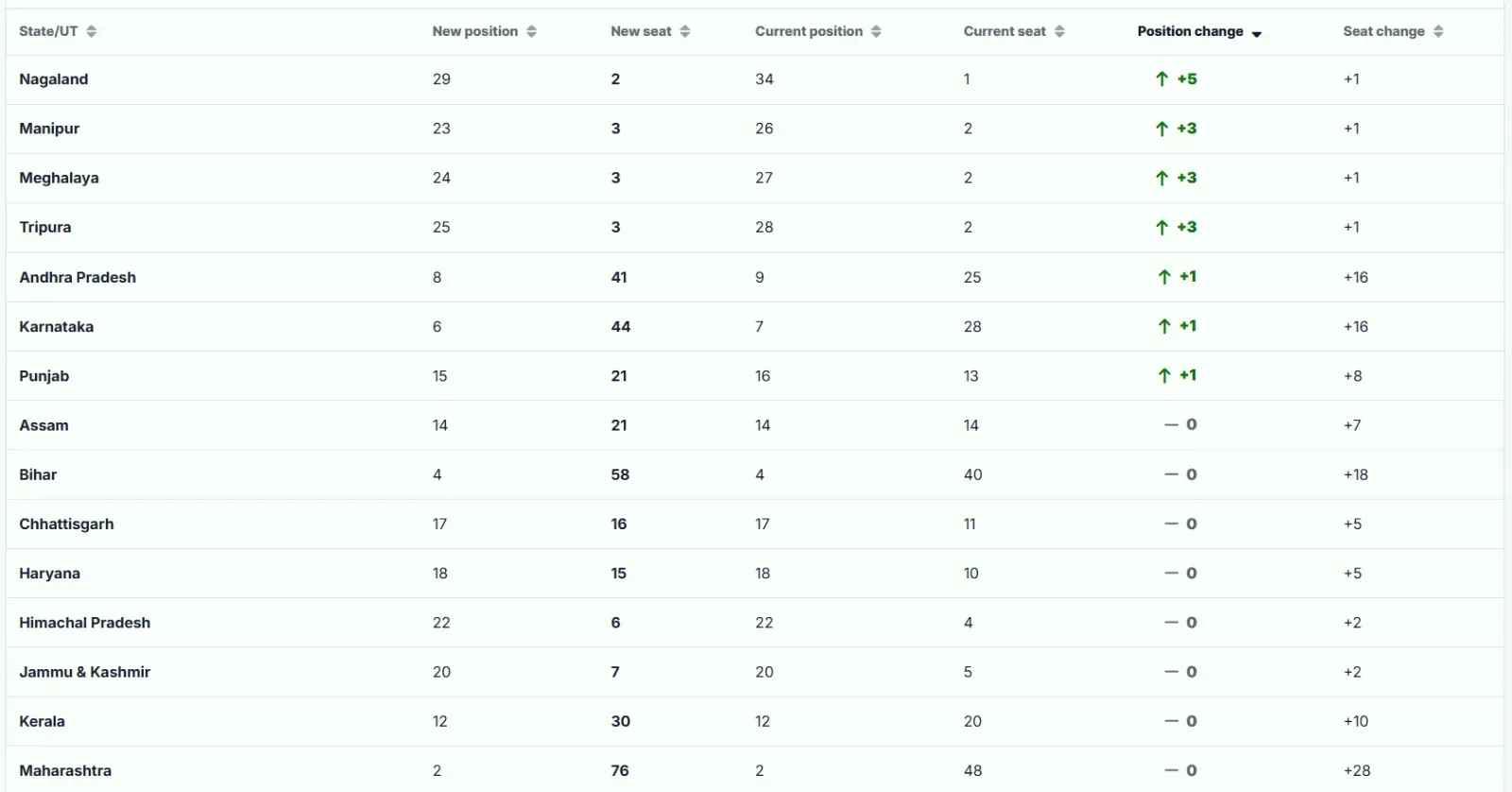Click Punjab position change up arrow

tap(1164, 375)
